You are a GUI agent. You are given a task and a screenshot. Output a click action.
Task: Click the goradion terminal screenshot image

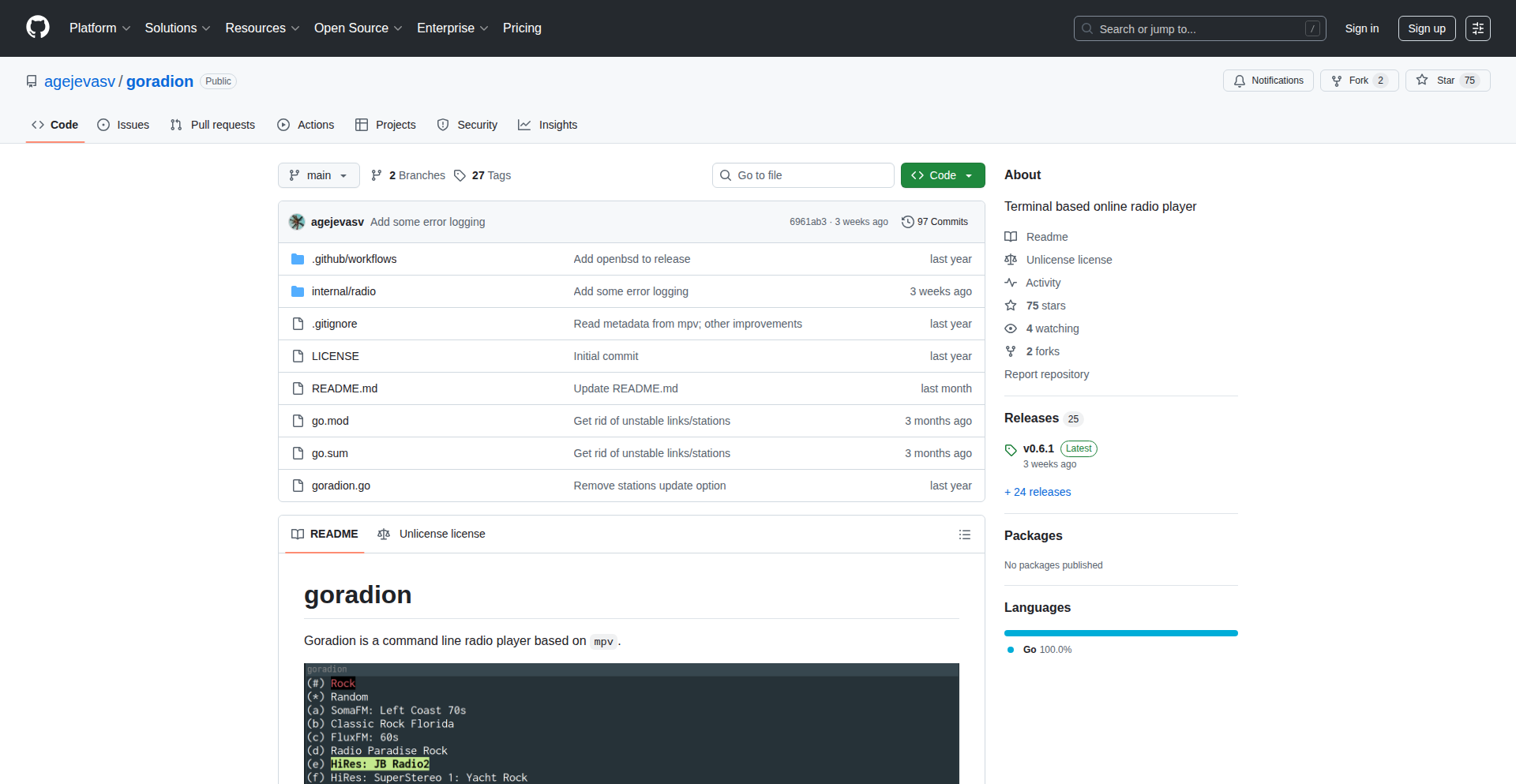pos(632,723)
